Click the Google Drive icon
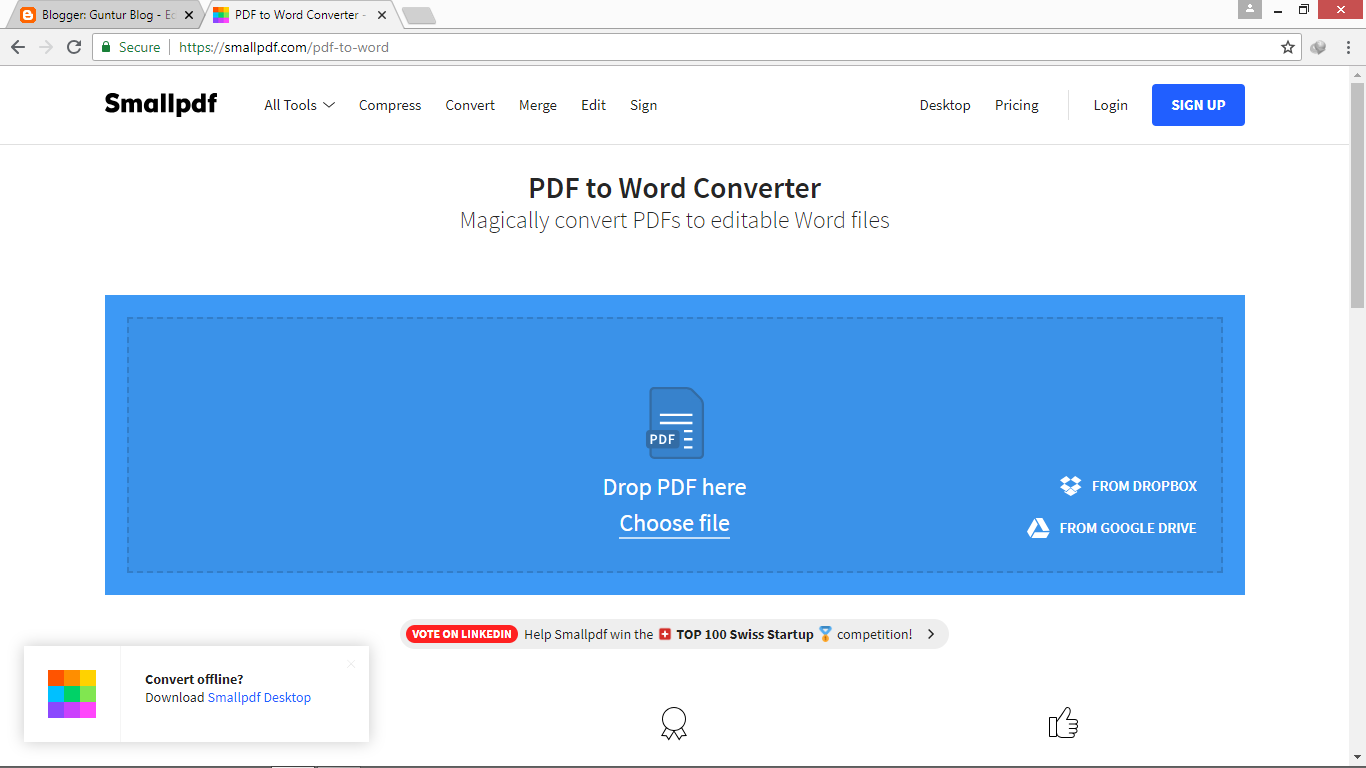The image size is (1366, 768). (1038, 528)
